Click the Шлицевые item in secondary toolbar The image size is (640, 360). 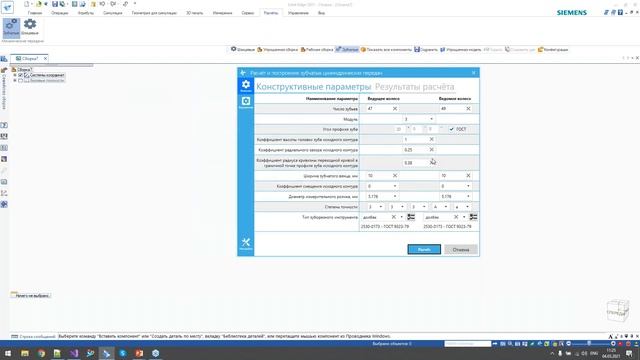(x=243, y=50)
